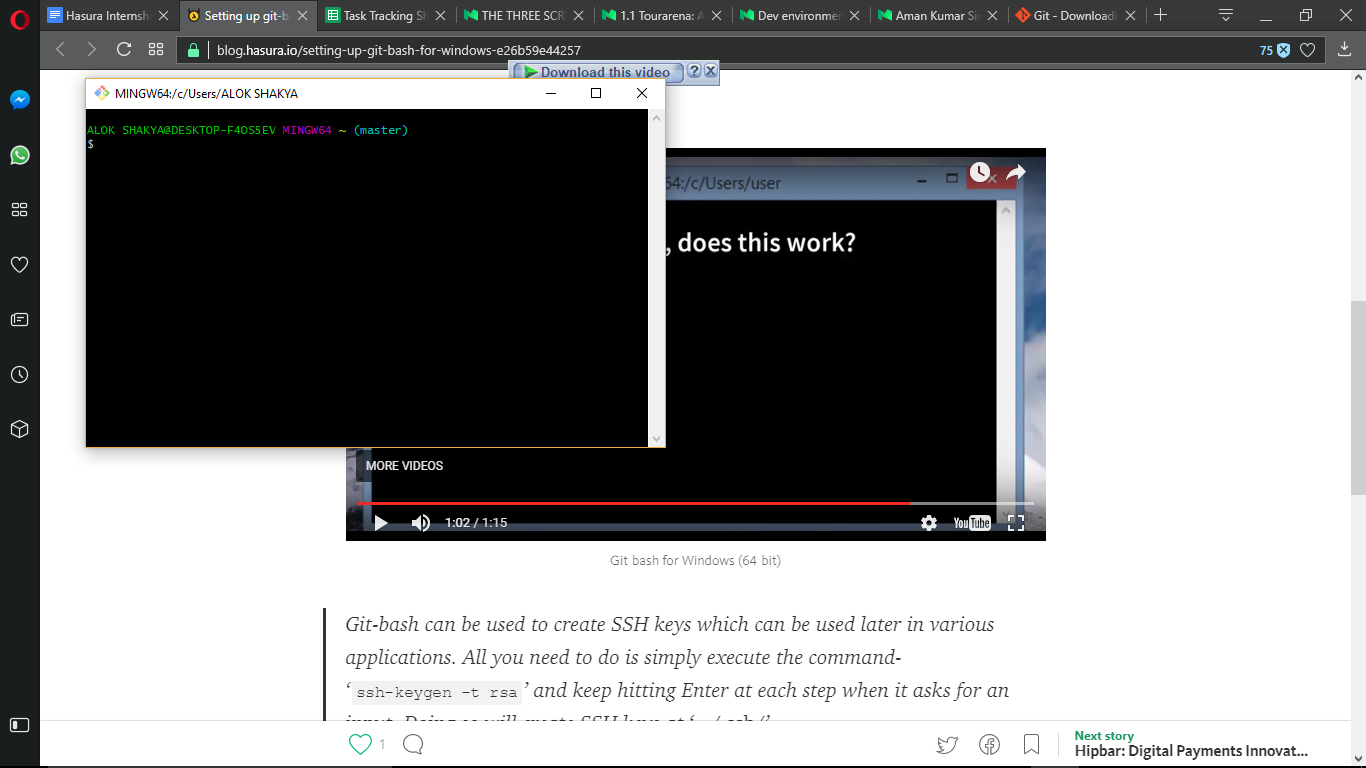Click the green security lock icon
The height and width of the screenshot is (768, 1366).
[194, 50]
